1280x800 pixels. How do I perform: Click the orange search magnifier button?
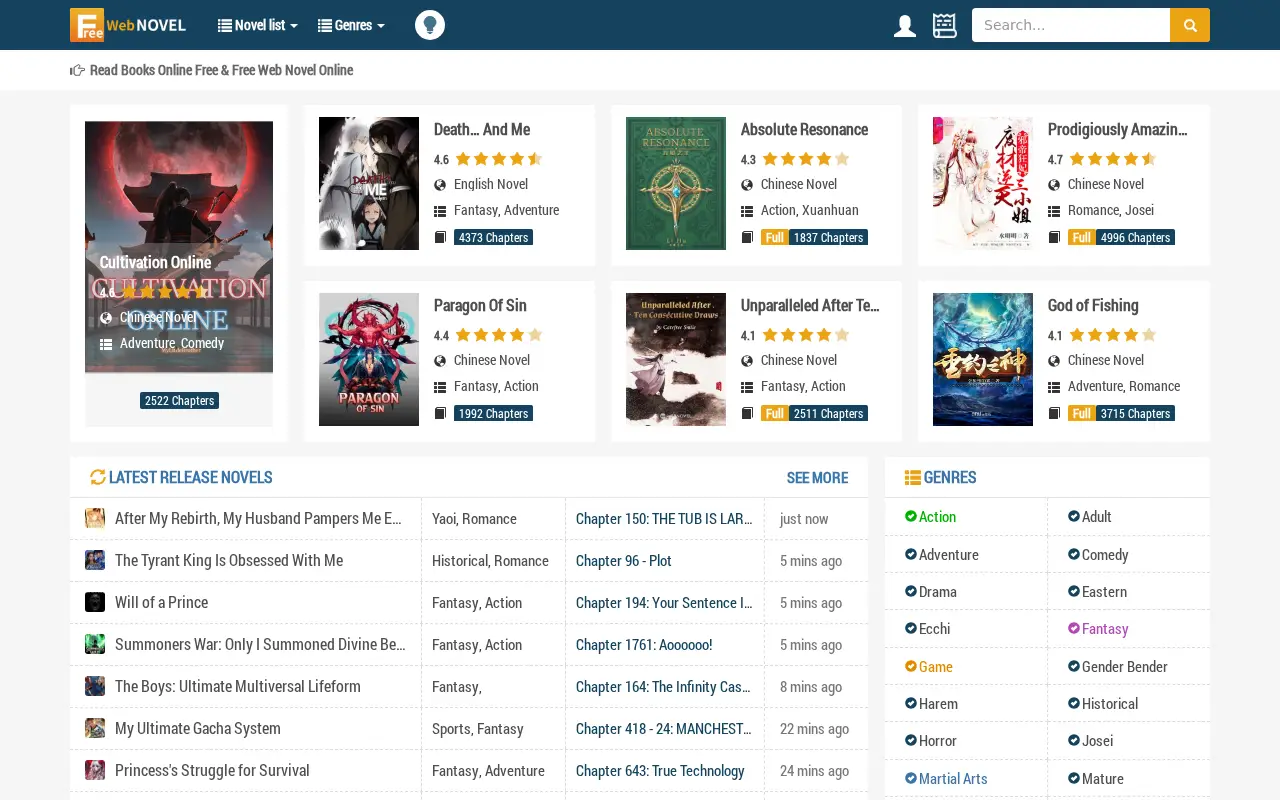tap(1190, 25)
